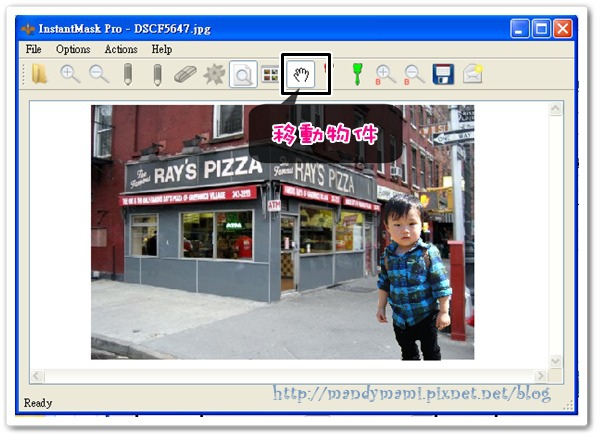Open the File menu
The image size is (600, 438).
(x=33, y=49)
